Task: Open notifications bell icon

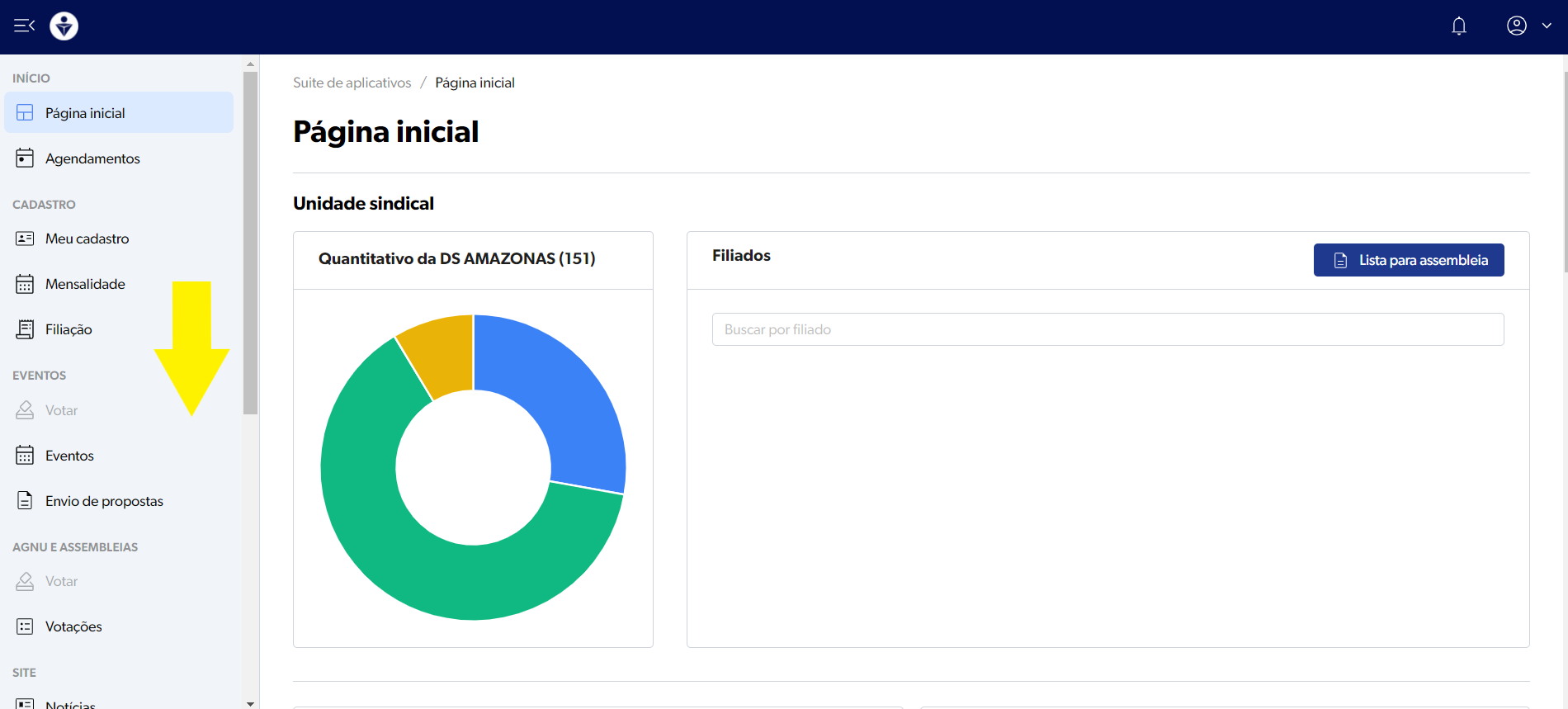Action: [x=1458, y=26]
